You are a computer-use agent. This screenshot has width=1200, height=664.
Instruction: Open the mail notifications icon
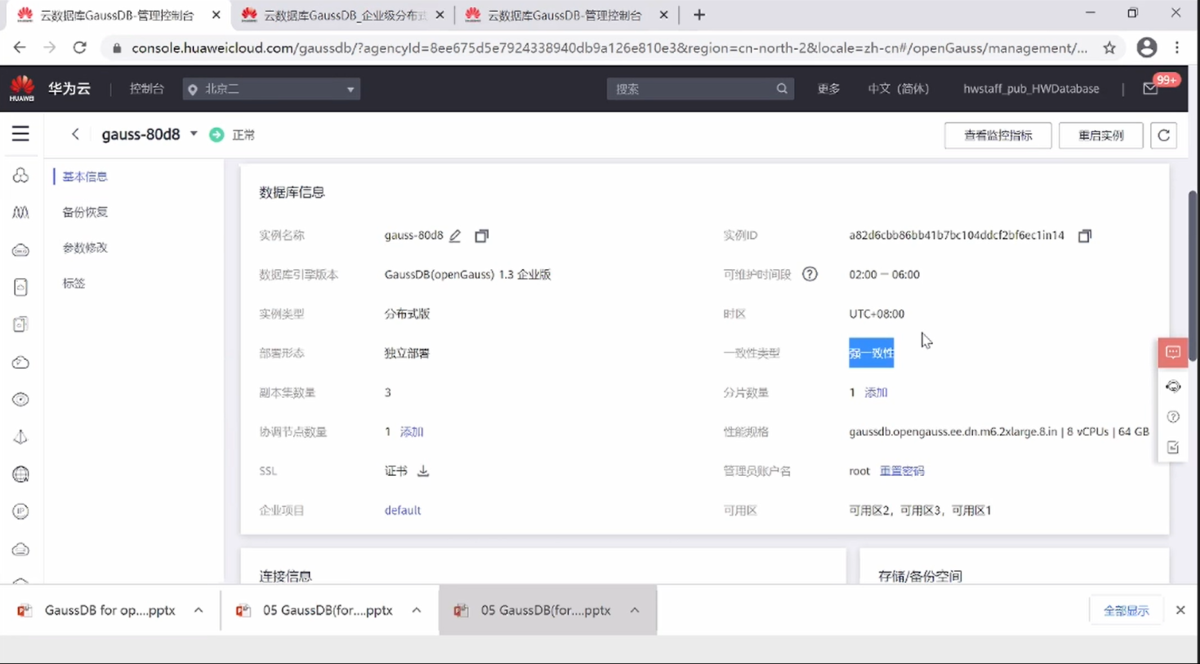pos(1150,89)
